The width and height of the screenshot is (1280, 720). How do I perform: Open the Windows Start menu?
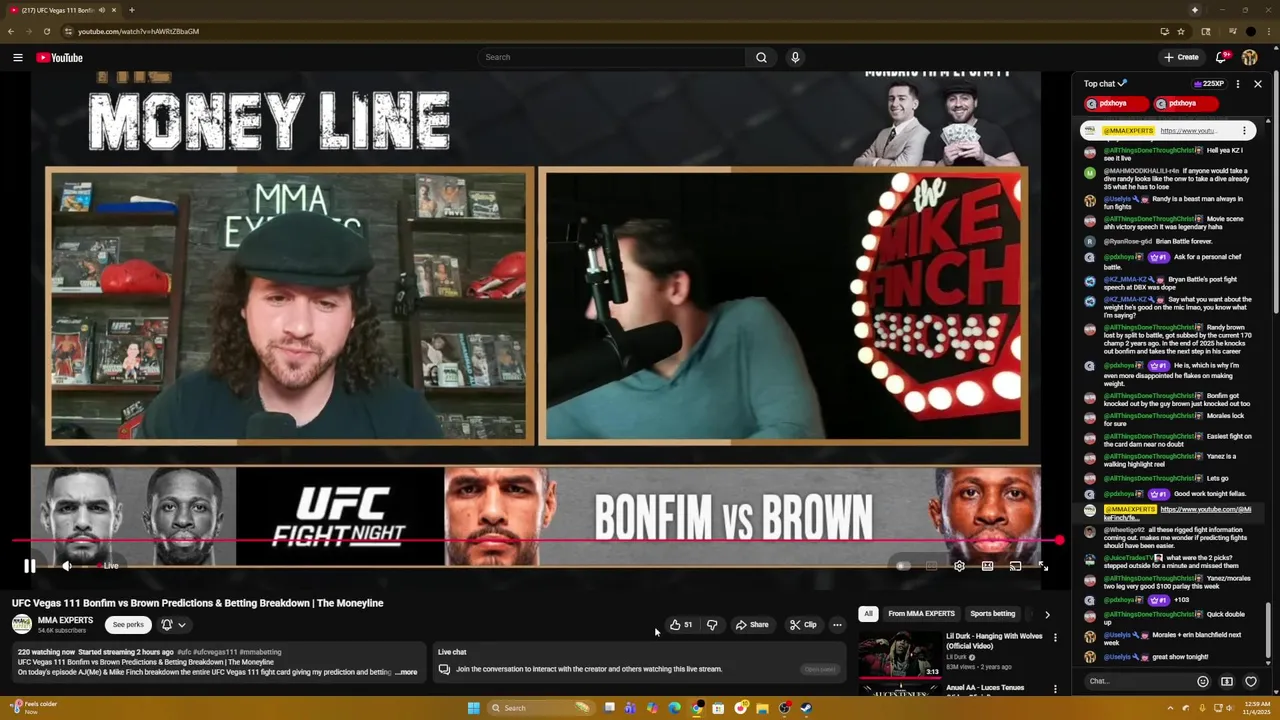(473, 708)
